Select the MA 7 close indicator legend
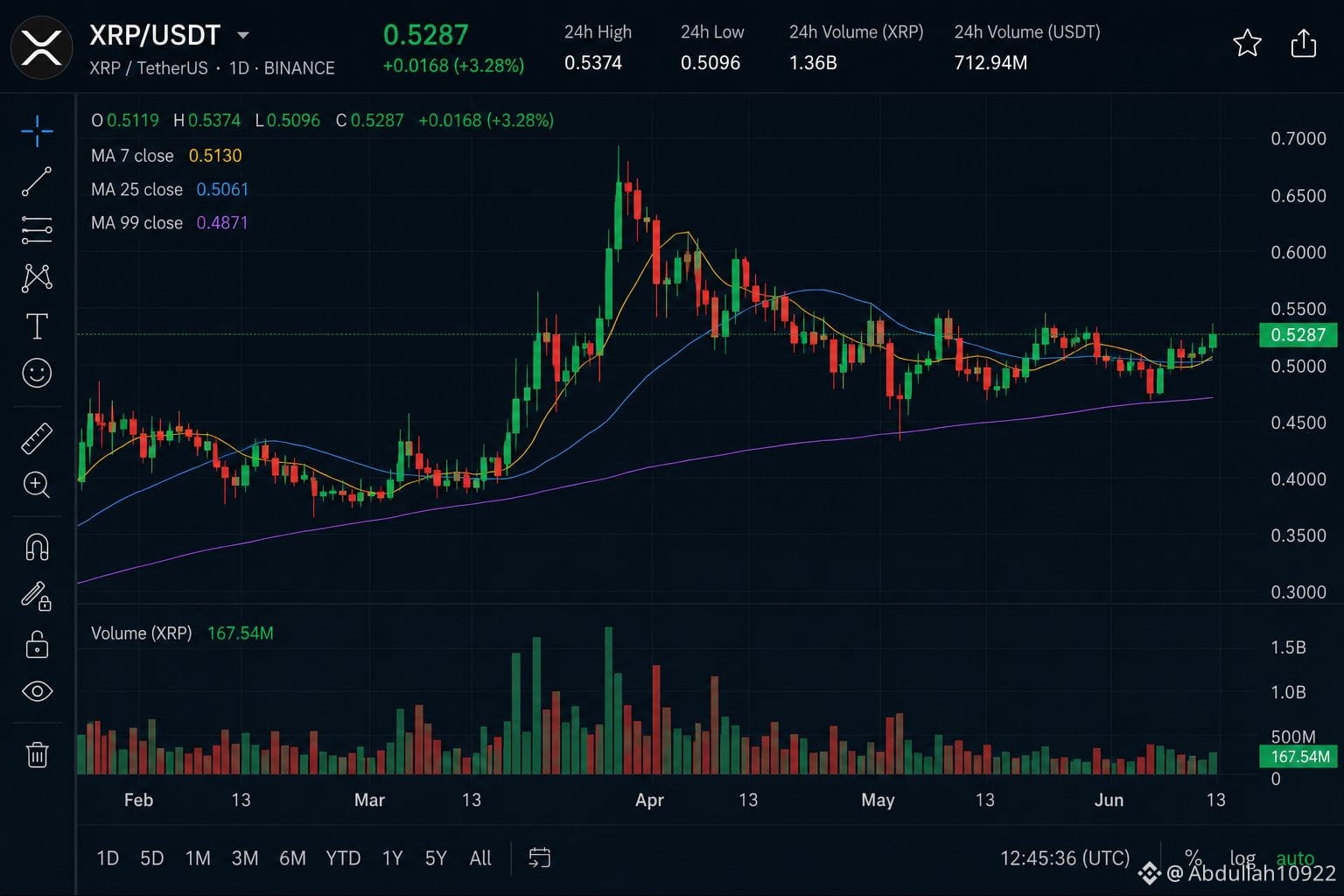Image resolution: width=1344 pixels, height=896 pixels. tap(166, 156)
